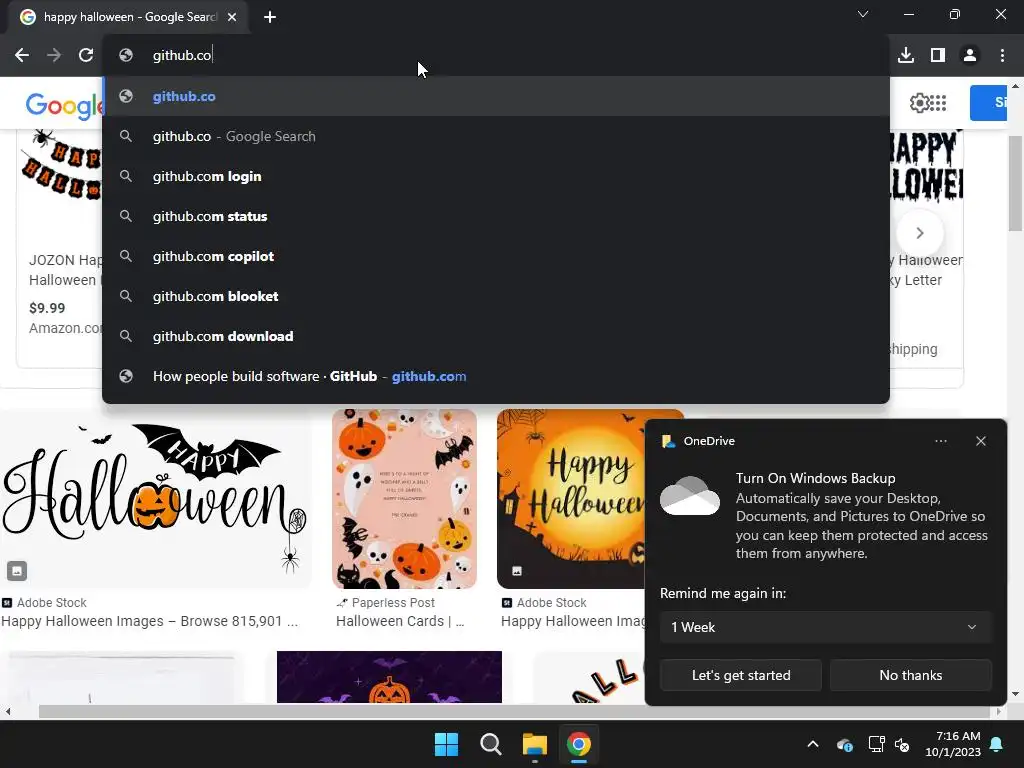Viewport: 1024px width, 768px height.
Task: Click the scroll-down arrow of vertical scrollbar
Action: click(x=1015, y=694)
